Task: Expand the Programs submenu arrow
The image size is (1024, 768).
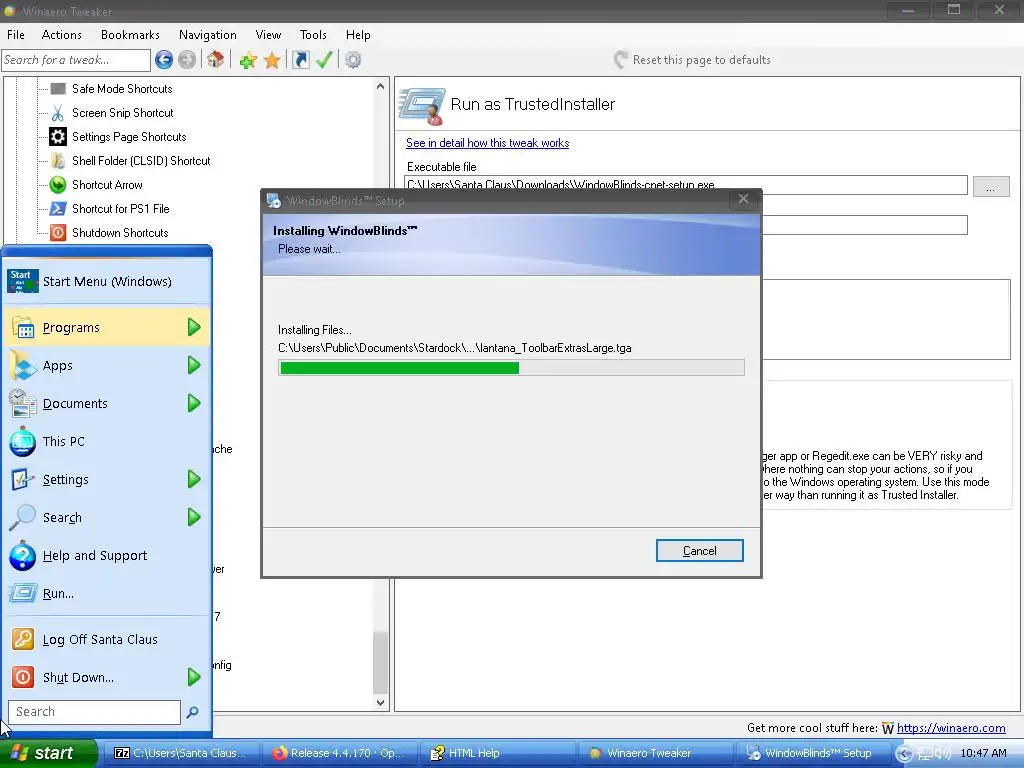Action: [194, 327]
